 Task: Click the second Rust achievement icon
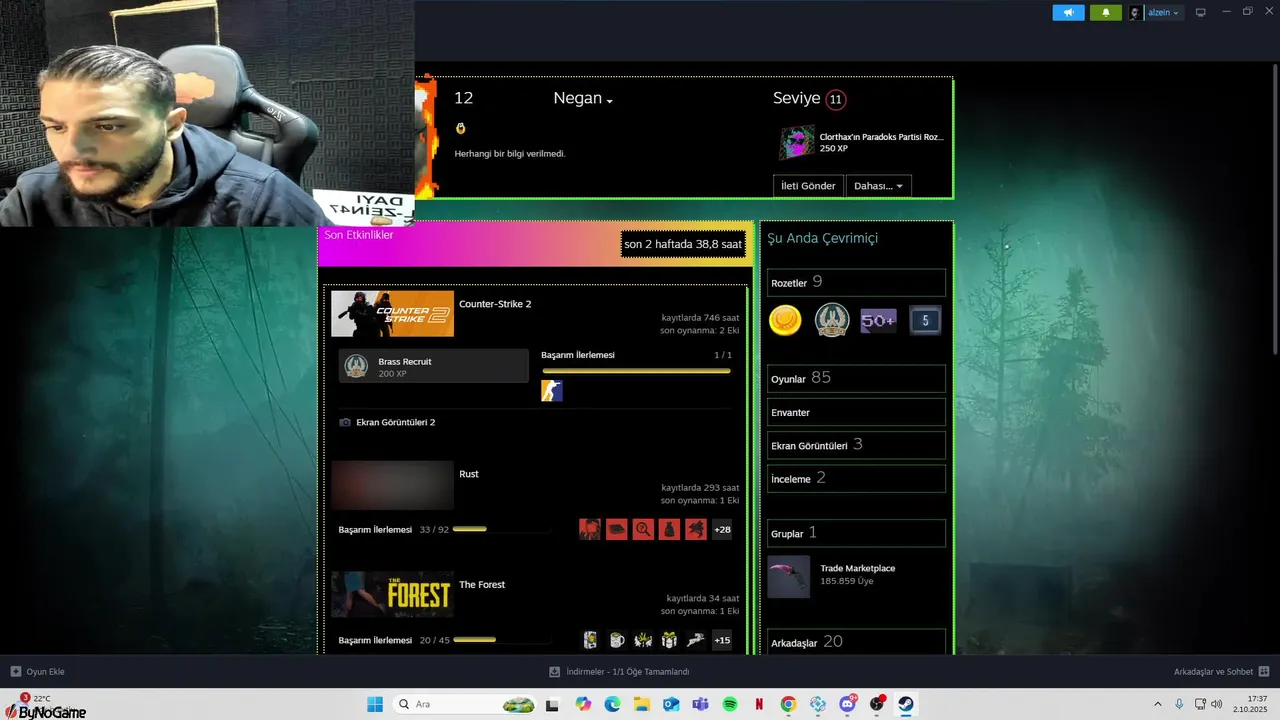[616, 529]
